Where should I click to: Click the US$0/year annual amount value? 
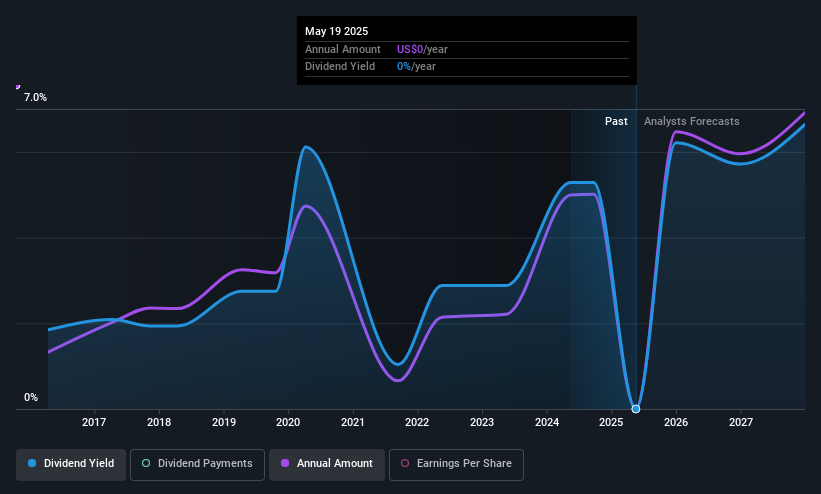(423, 49)
